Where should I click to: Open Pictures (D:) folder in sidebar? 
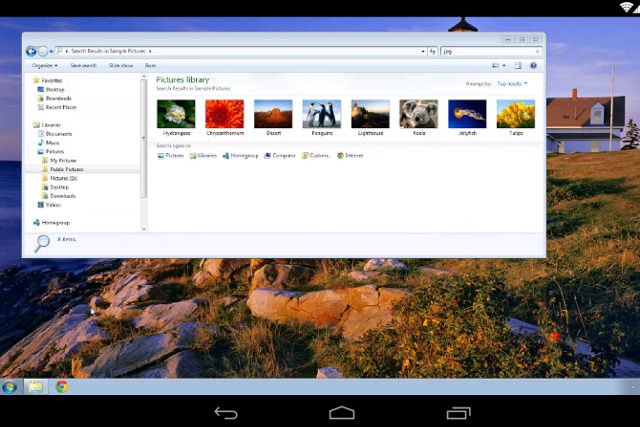(59, 178)
